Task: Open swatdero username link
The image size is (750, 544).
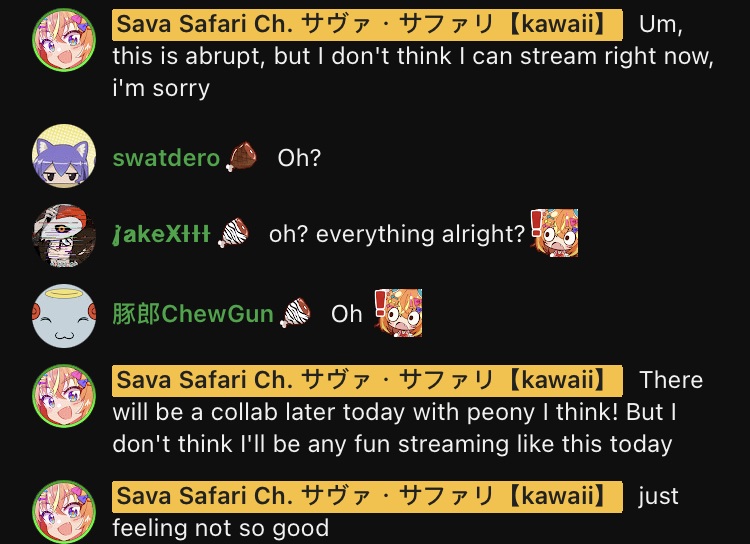Action: click(x=166, y=157)
